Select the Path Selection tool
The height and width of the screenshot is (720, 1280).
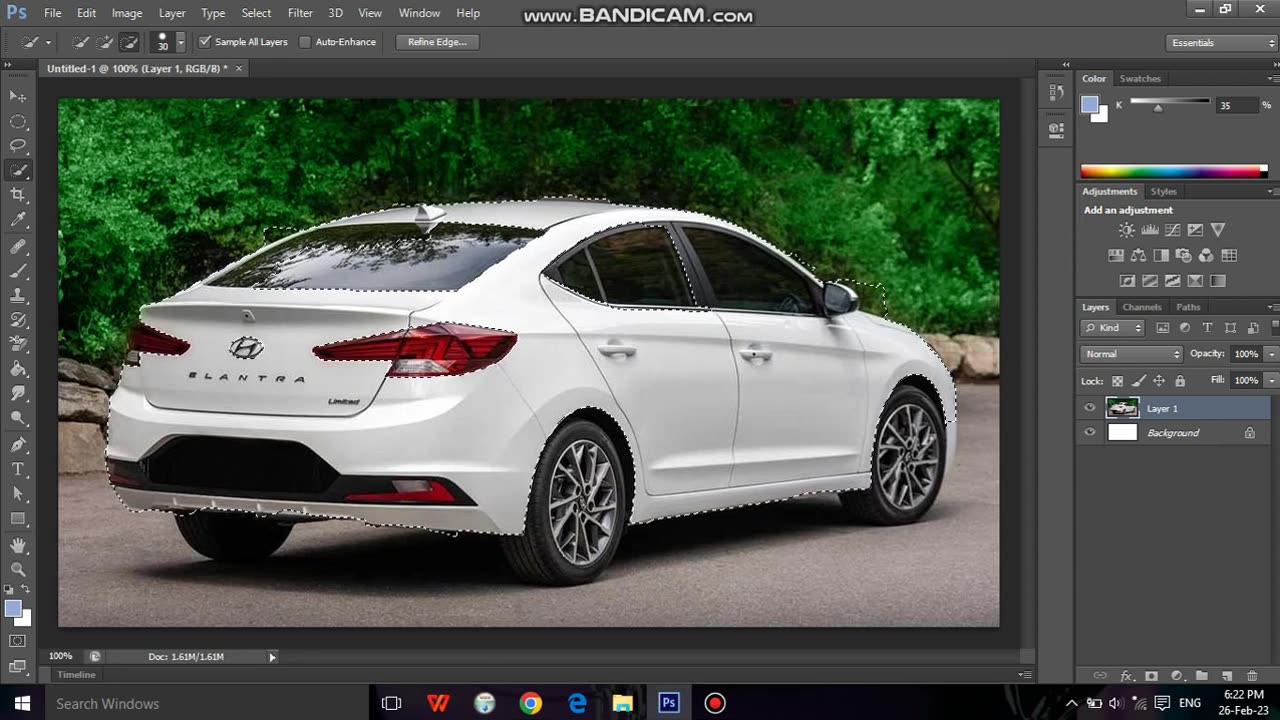click(18, 494)
